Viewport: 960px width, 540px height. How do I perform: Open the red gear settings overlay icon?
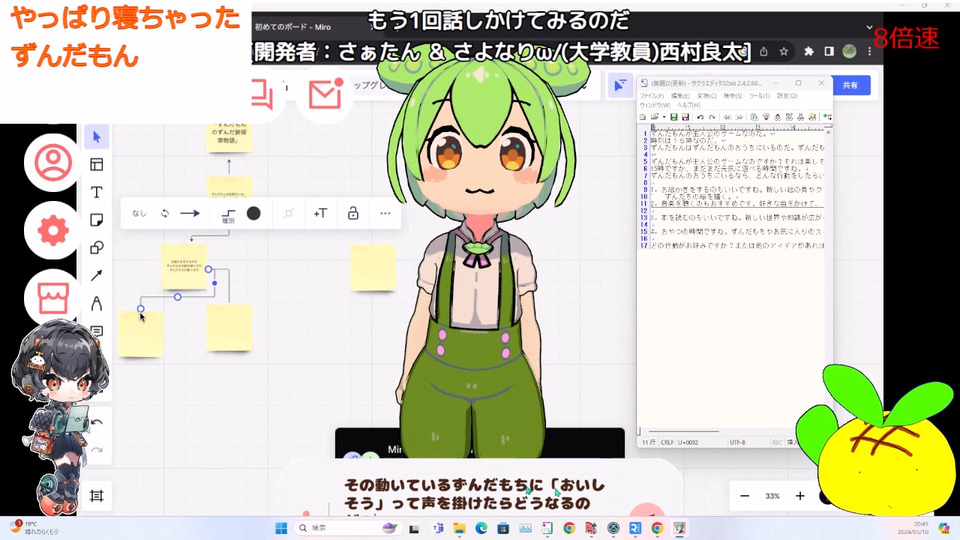[x=53, y=231]
